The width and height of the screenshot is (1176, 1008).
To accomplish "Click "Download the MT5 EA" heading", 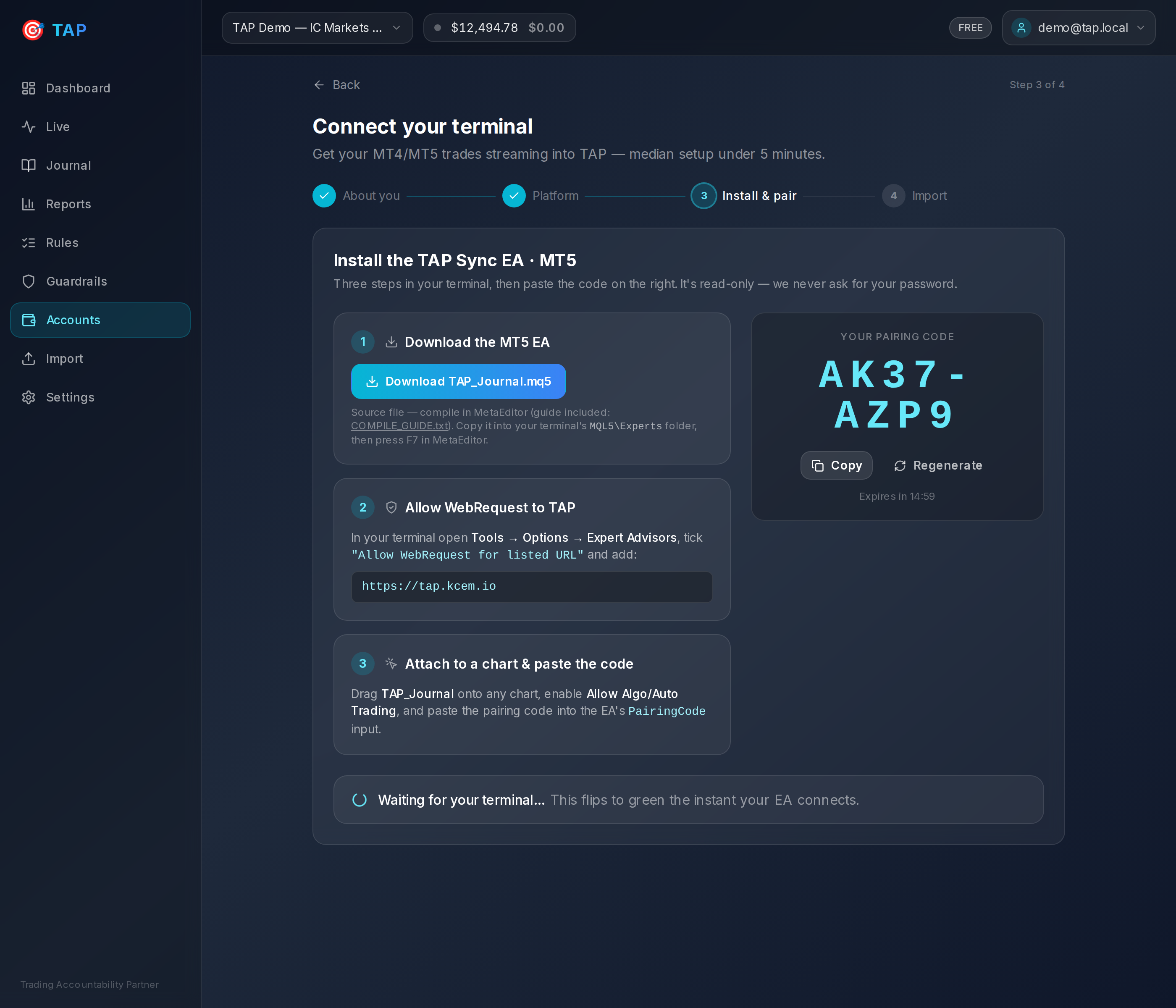I will click(477, 342).
